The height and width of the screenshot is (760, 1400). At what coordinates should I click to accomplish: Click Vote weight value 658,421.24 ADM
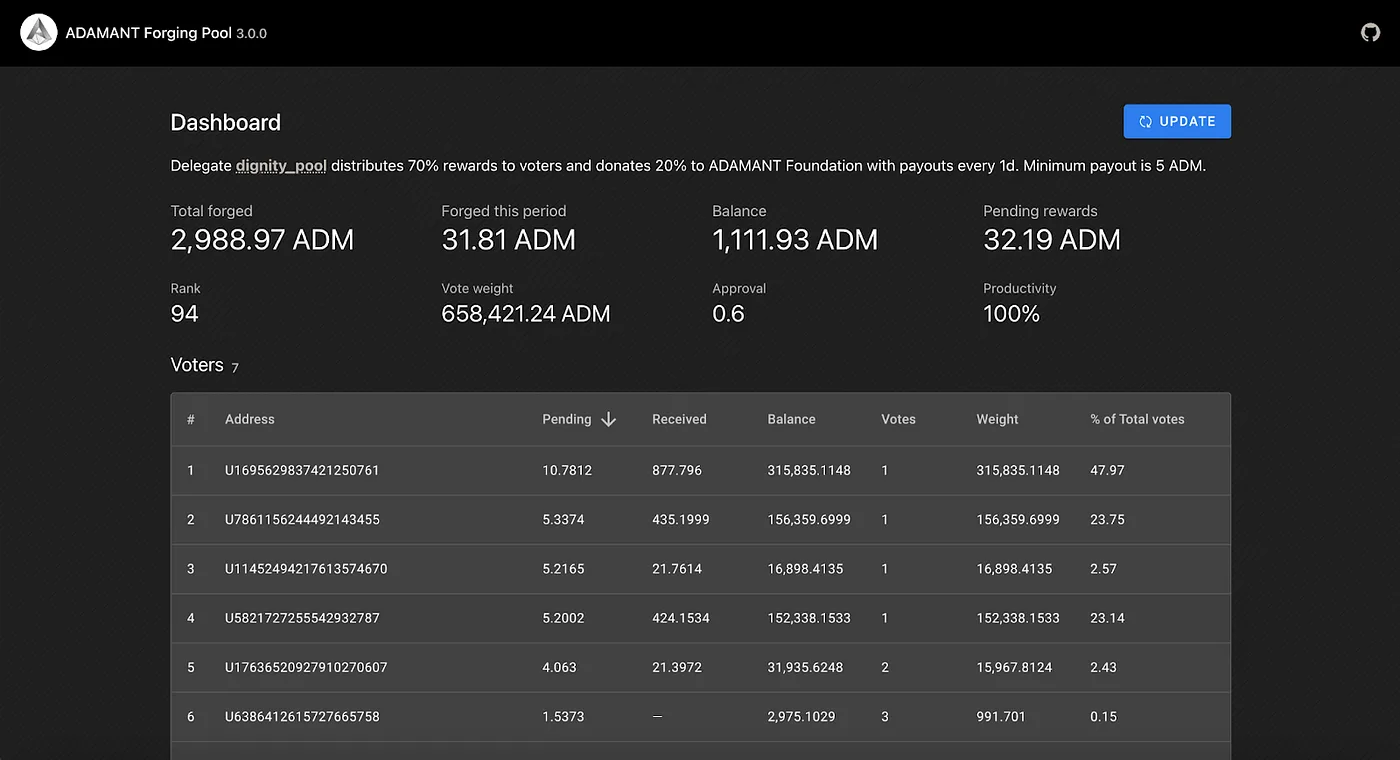[x=526, y=314]
